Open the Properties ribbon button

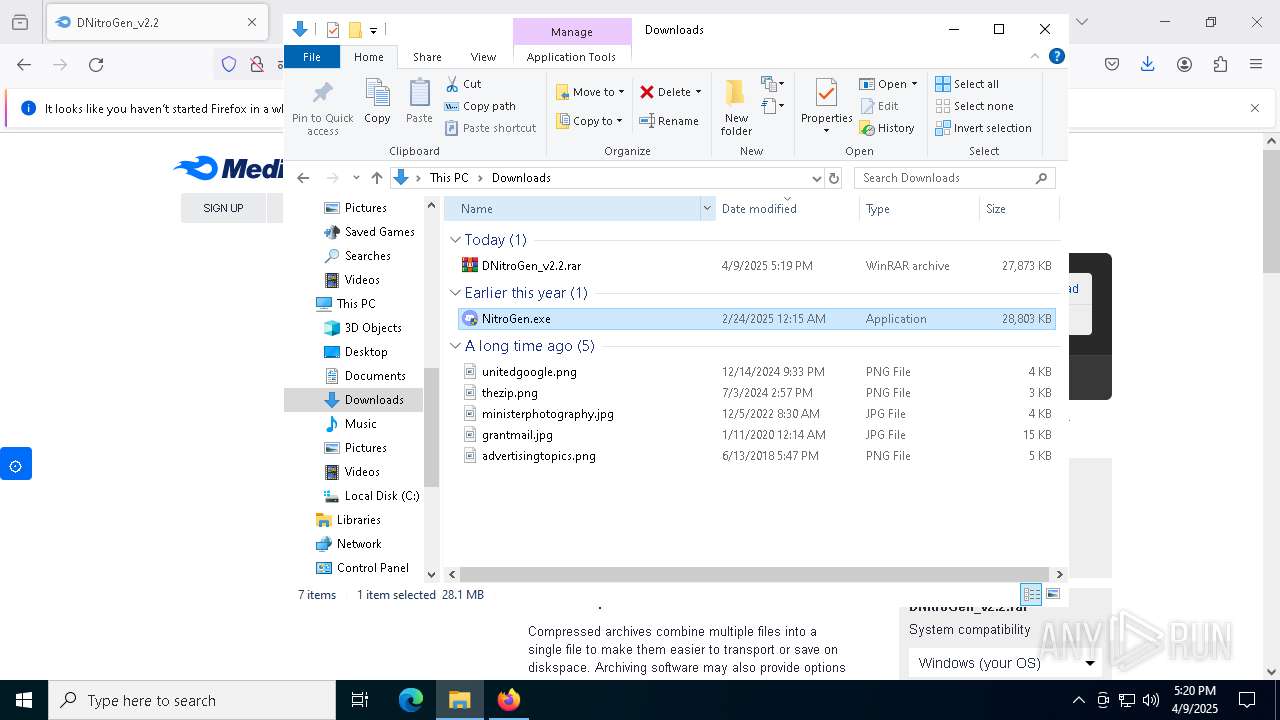[x=826, y=106]
